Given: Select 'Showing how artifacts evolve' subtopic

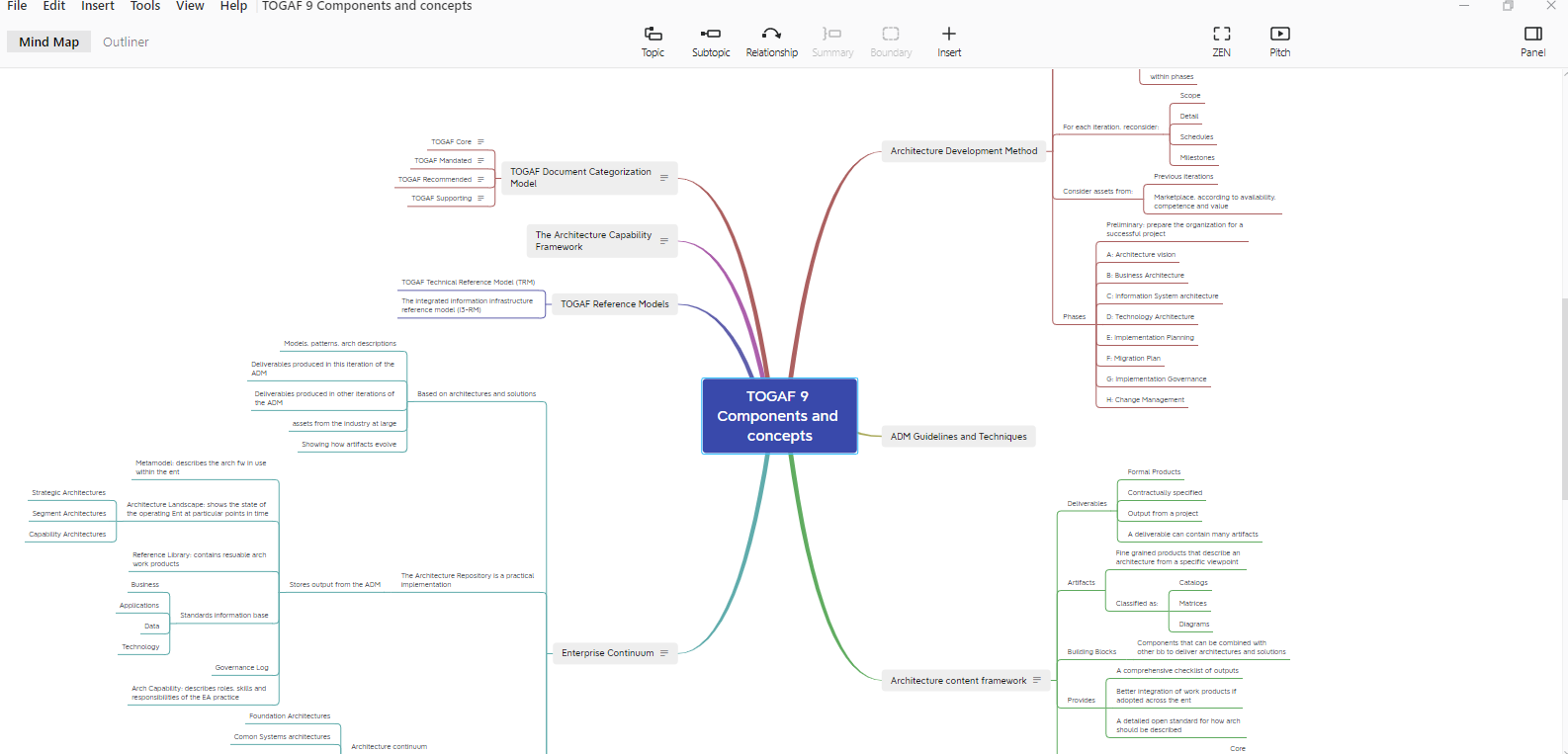Looking at the screenshot, I should click(349, 445).
